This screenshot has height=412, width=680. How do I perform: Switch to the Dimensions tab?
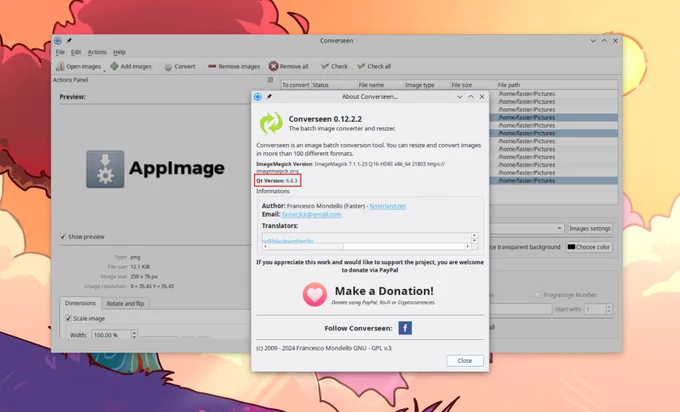pos(80,303)
